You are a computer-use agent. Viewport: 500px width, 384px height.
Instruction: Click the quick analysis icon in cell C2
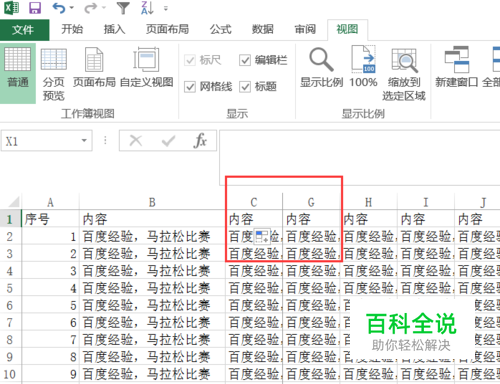(x=262, y=236)
